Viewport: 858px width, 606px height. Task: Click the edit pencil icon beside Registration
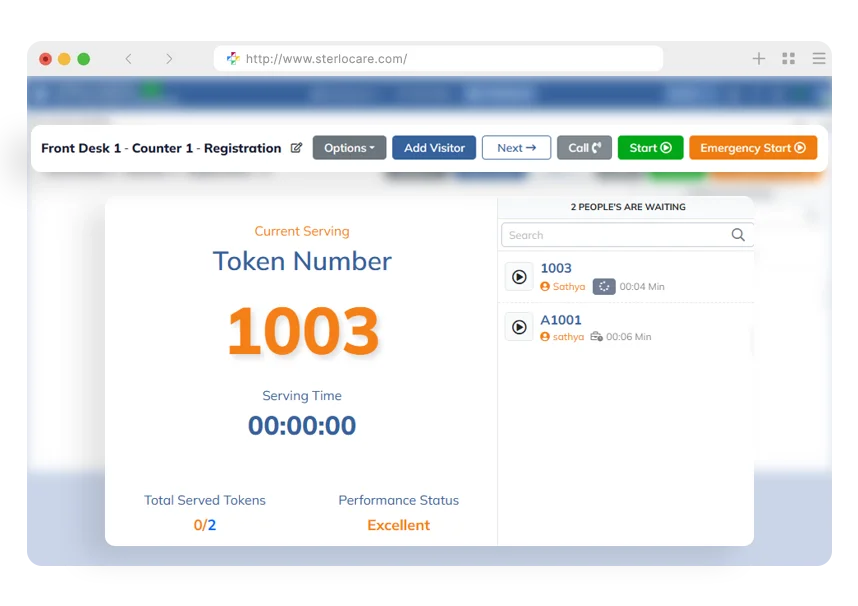pyautogui.click(x=296, y=148)
